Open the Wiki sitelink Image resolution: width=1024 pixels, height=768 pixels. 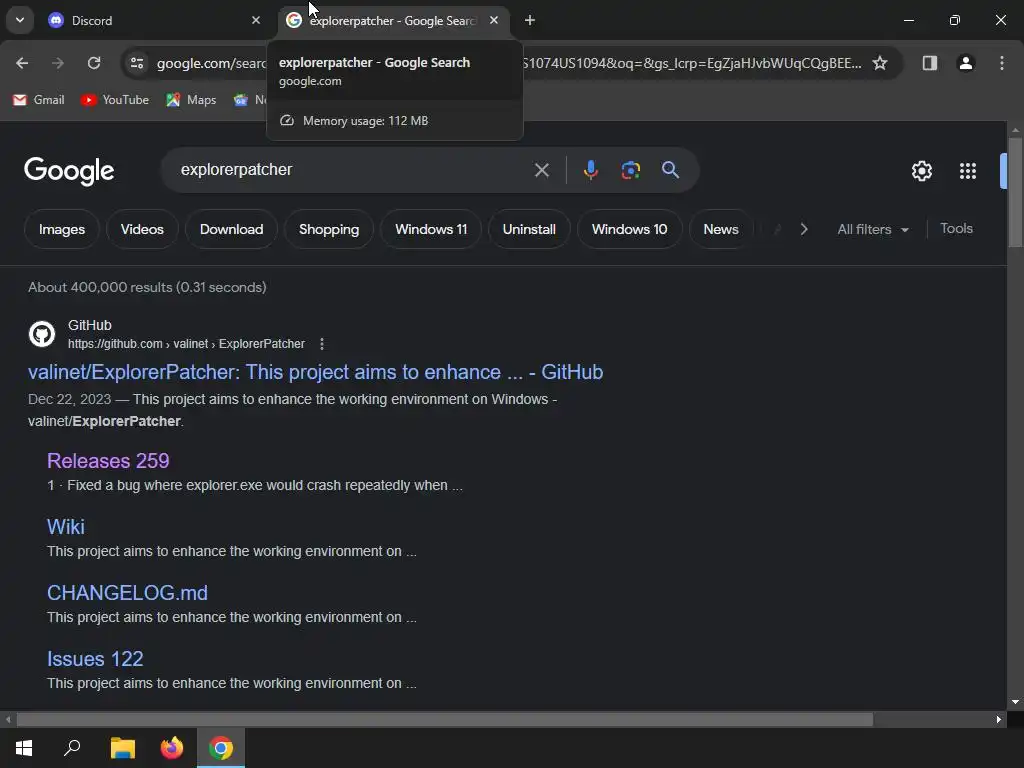(66, 527)
